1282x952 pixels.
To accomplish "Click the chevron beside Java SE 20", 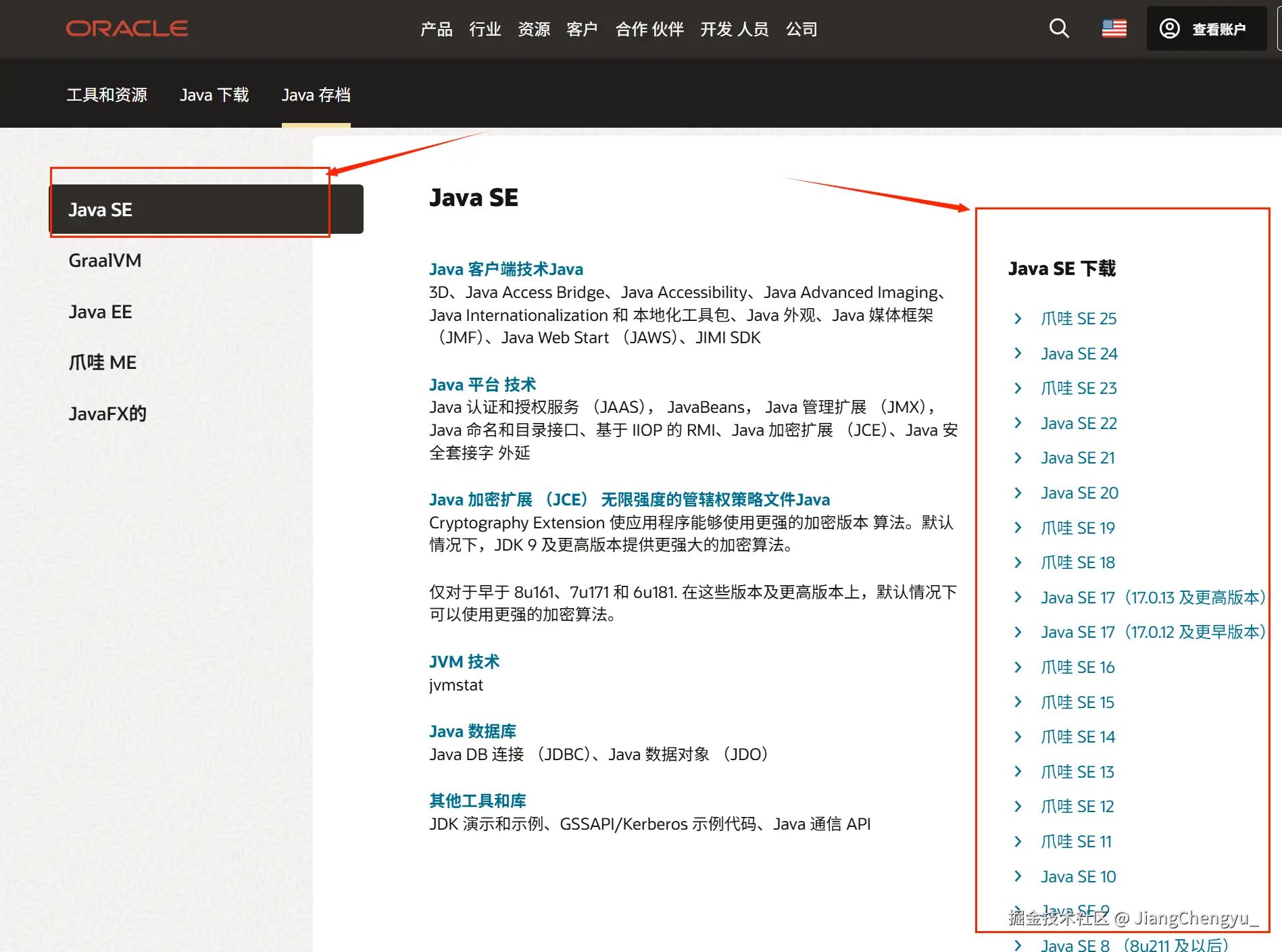I will [x=1018, y=493].
